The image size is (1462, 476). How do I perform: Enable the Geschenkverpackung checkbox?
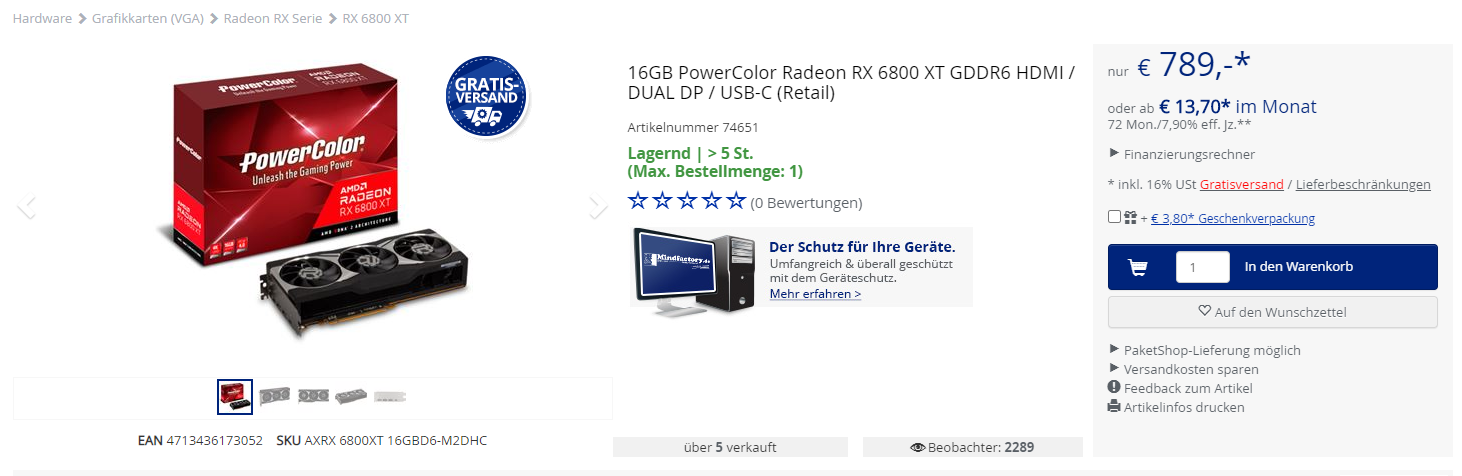[1114, 218]
